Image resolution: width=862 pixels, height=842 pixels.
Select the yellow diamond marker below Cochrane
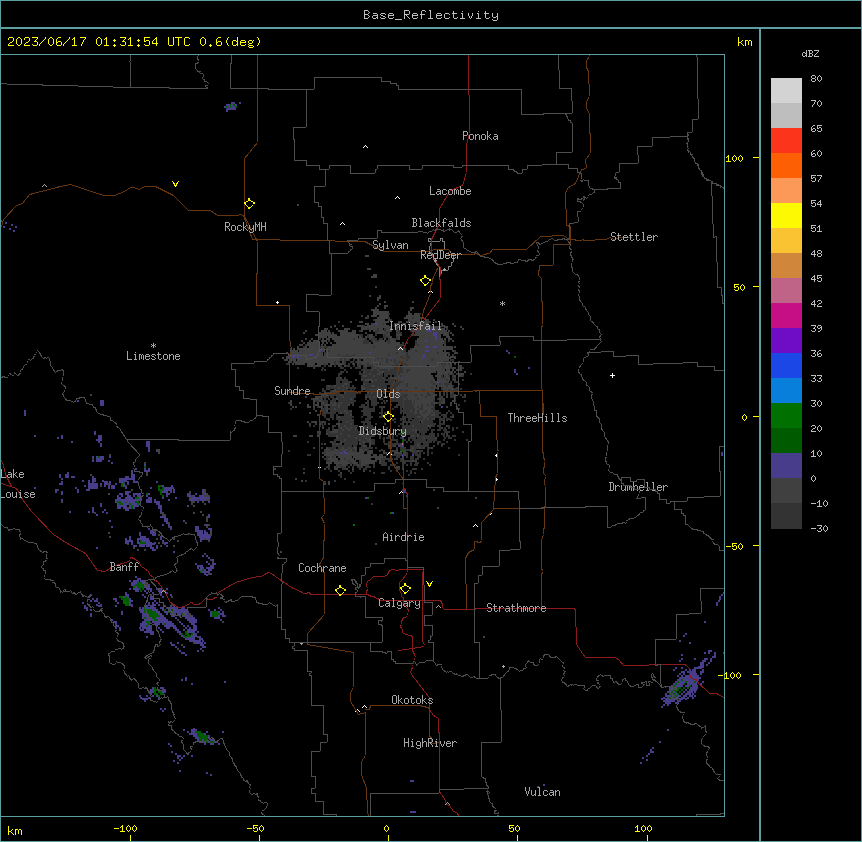click(x=340, y=590)
